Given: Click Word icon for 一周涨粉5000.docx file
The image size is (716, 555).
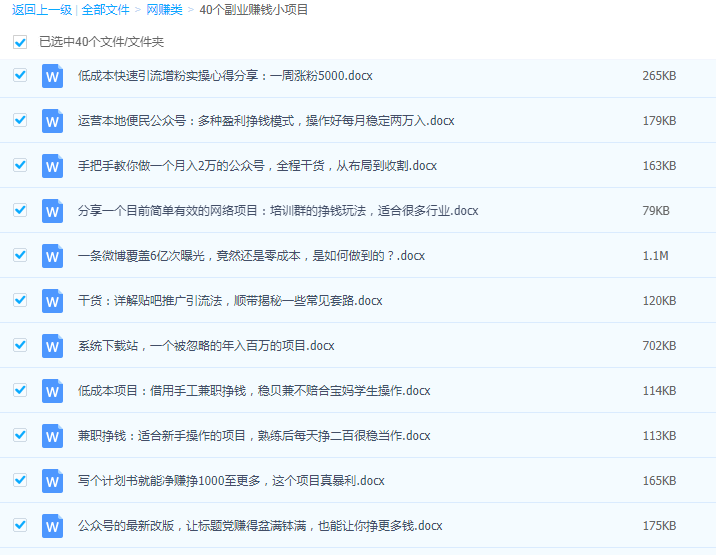Looking at the screenshot, I should coord(52,76).
